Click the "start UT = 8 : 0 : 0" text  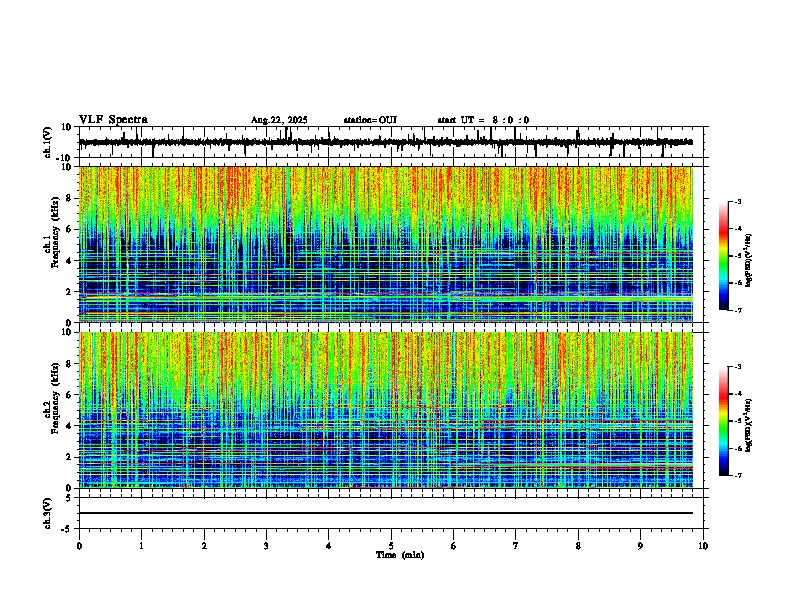pos(483,120)
